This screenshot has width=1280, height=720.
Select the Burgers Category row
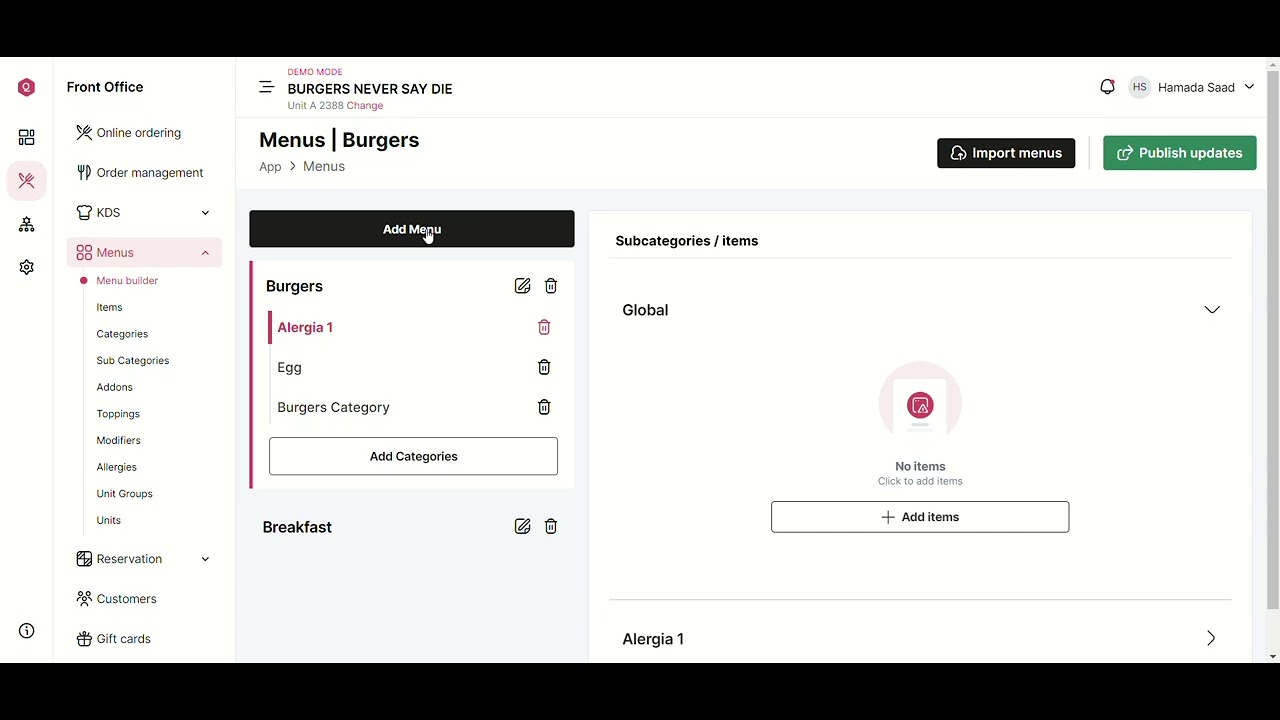pos(413,407)
